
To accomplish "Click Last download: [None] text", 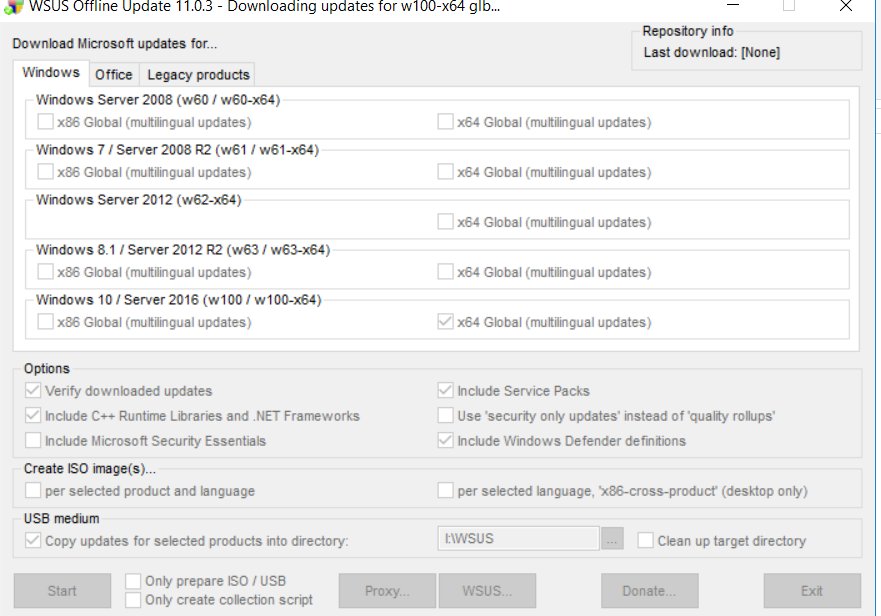I will (711, 52).
